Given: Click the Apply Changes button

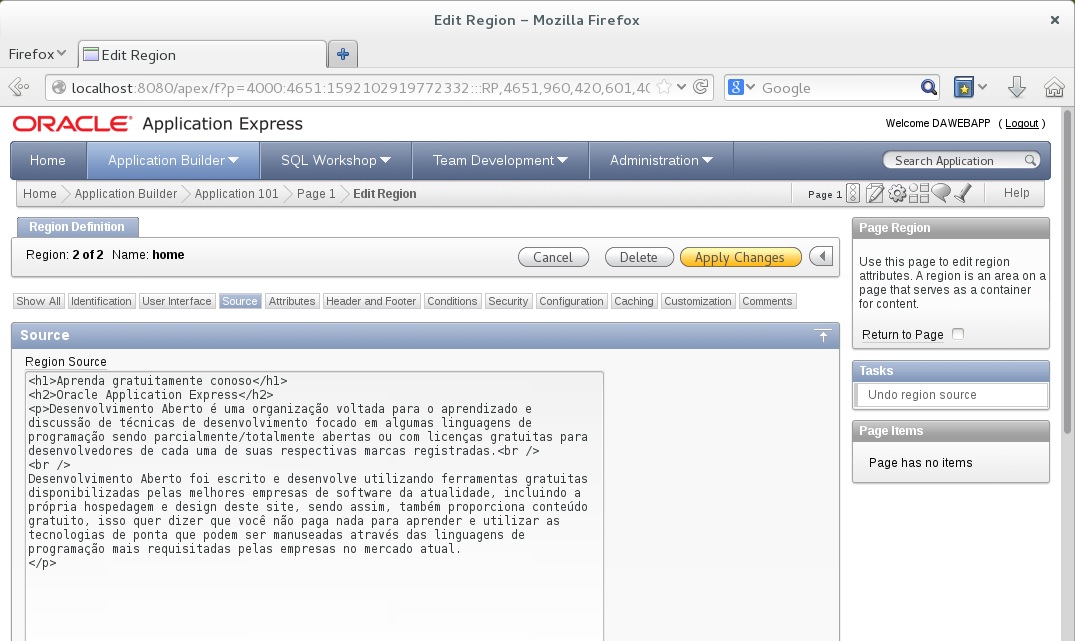Looking at the screenshot, I should tap(740, 257).
